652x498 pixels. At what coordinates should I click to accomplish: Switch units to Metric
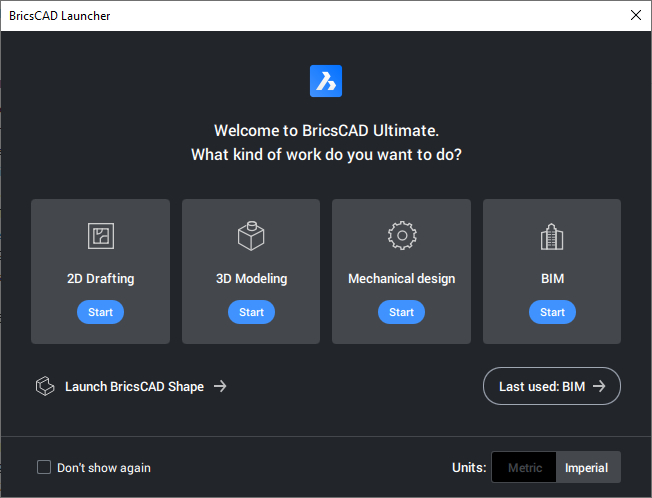[524, 467]
